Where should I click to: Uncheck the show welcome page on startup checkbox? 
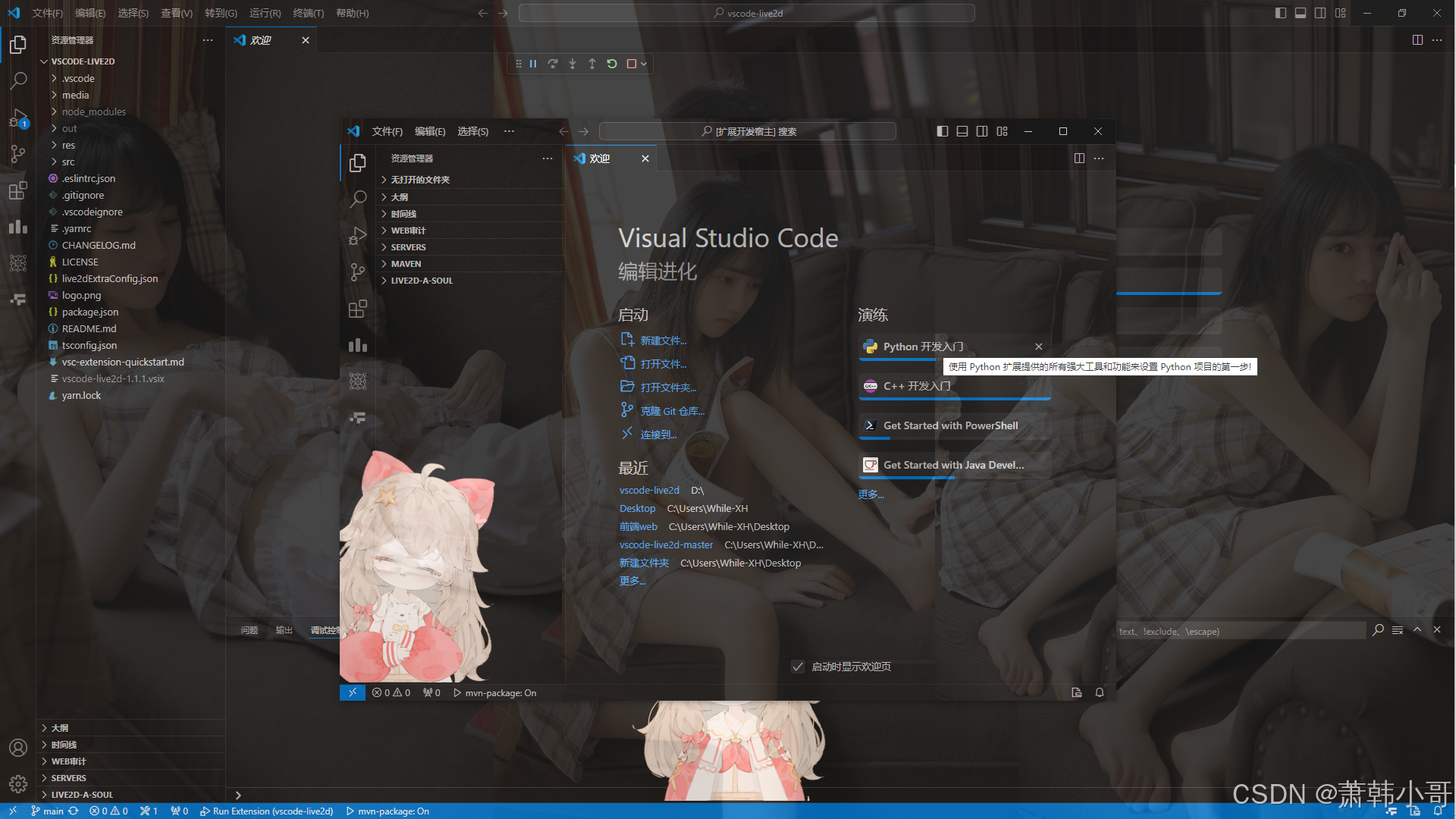pos(798,667)
